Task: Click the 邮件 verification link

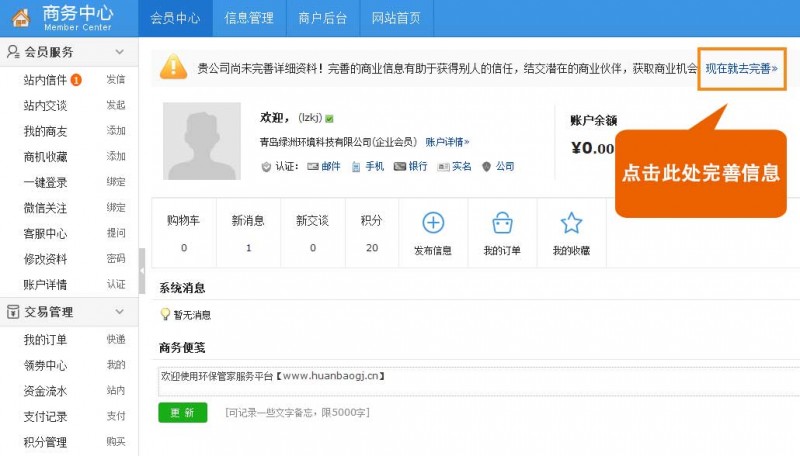Action: [331, 166]
